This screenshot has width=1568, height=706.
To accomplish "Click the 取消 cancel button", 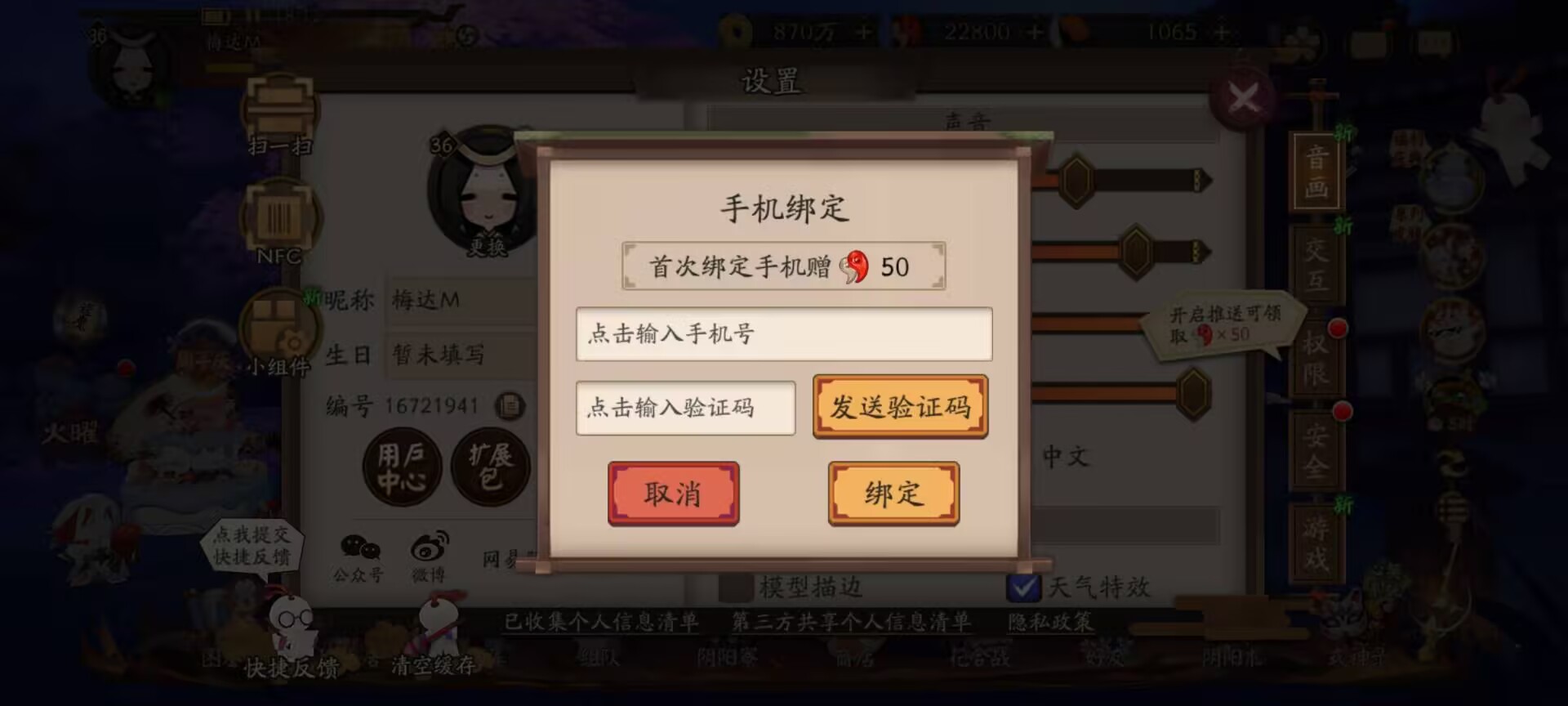I will [673, 493].
